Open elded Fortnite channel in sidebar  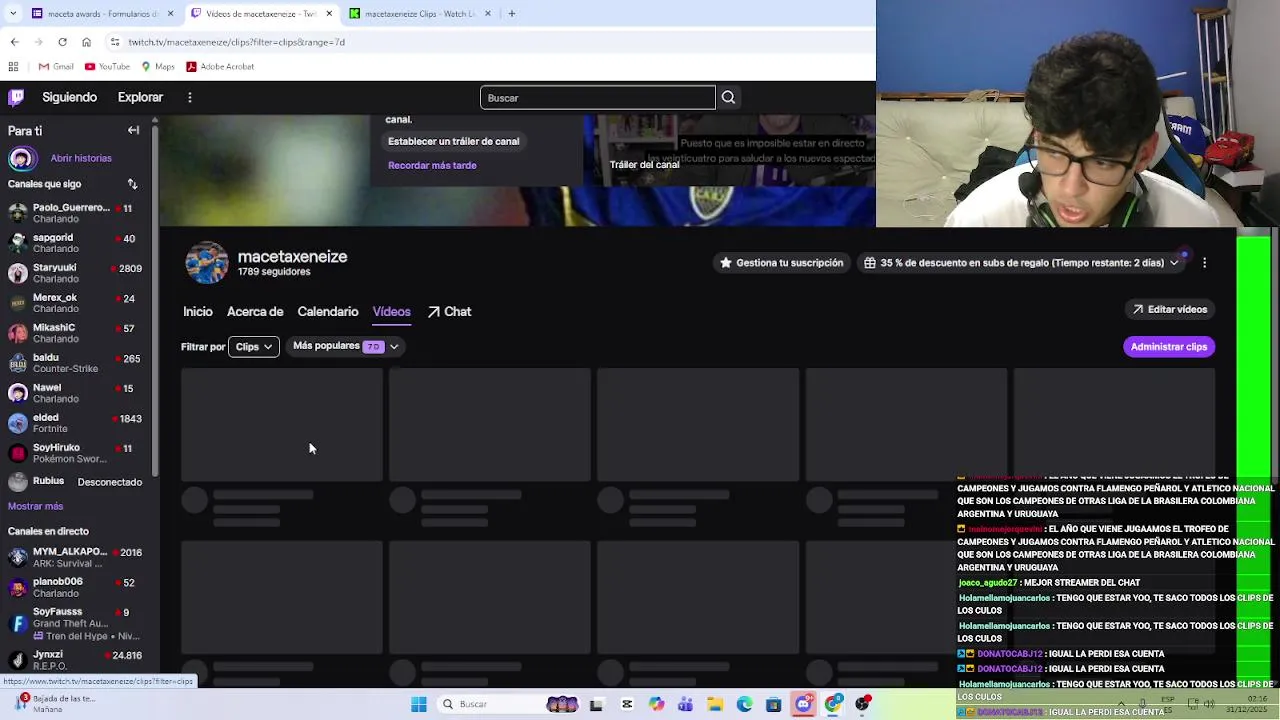[x=75, y=423]
